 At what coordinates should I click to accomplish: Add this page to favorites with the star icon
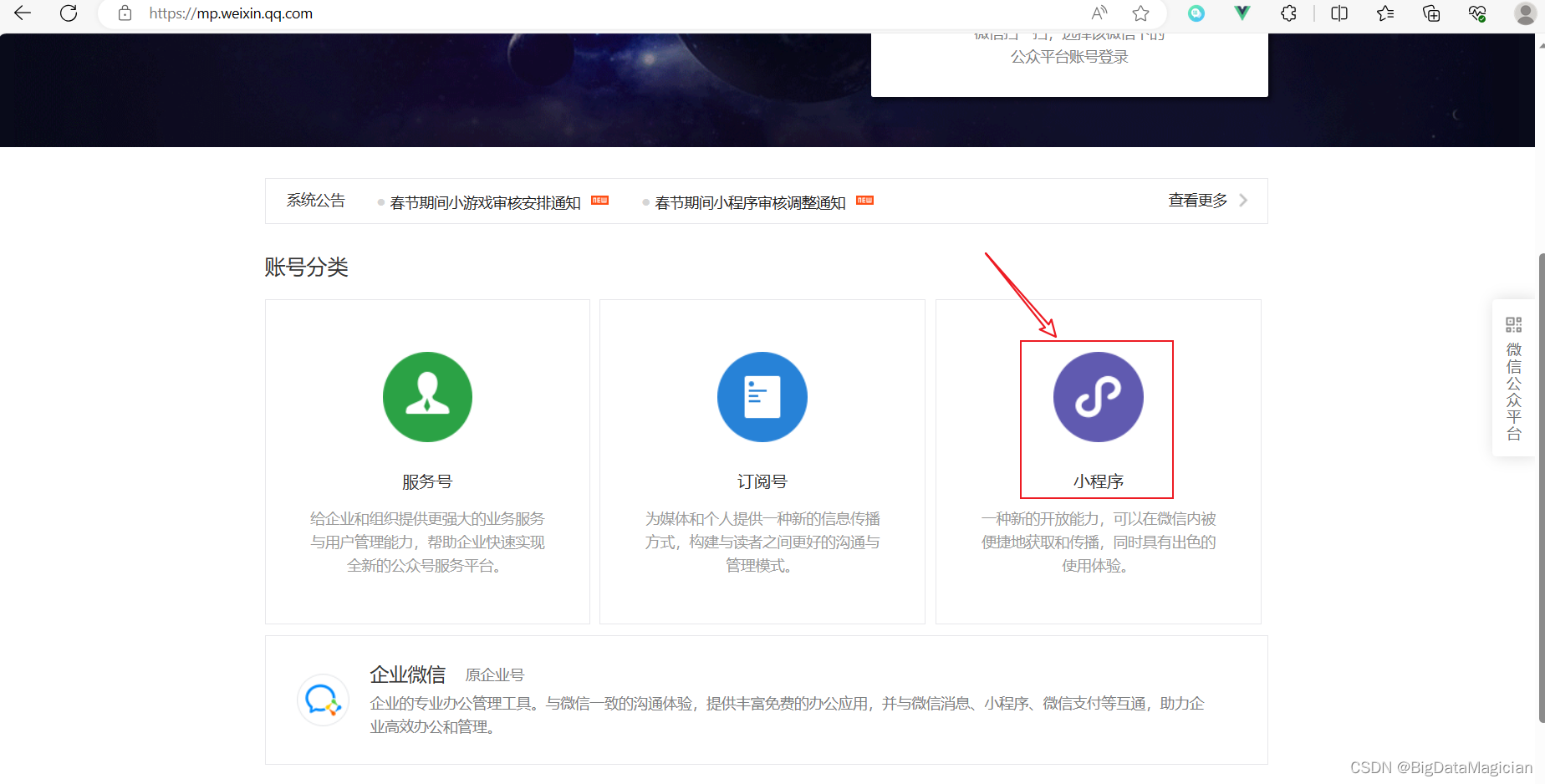[x=1140, y=13]
